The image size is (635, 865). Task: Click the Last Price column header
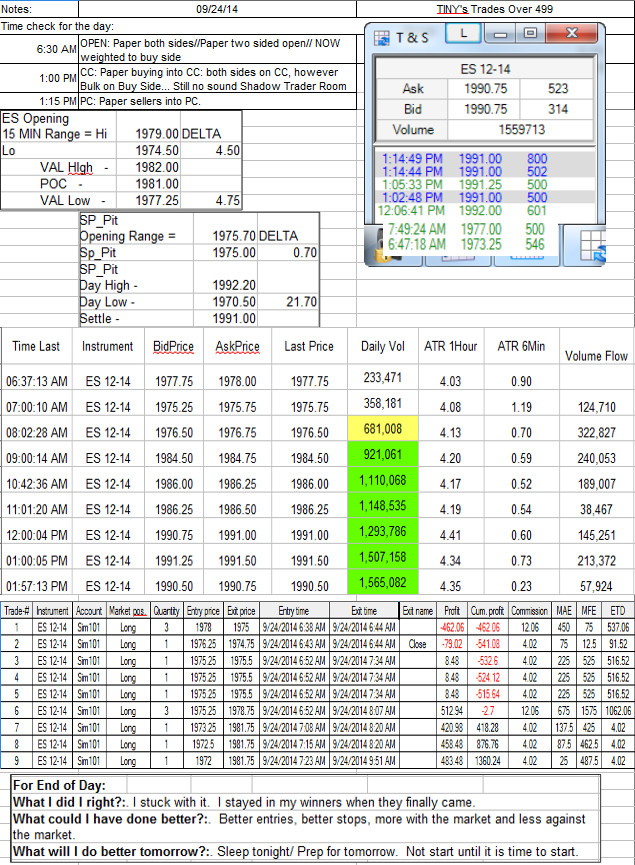pyautogui.click(x=309, y=346)
